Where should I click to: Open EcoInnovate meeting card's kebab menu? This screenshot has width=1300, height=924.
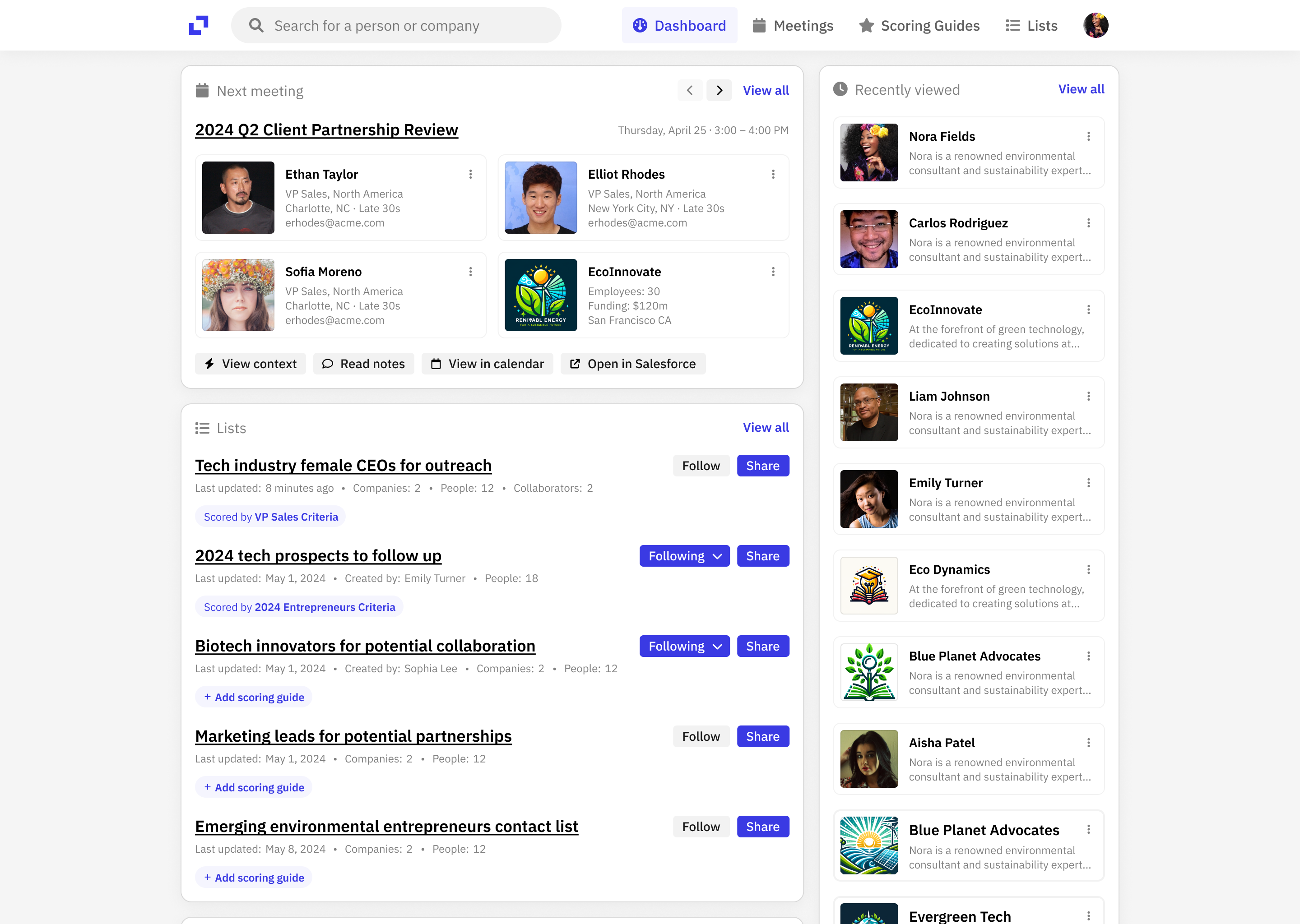773,272
